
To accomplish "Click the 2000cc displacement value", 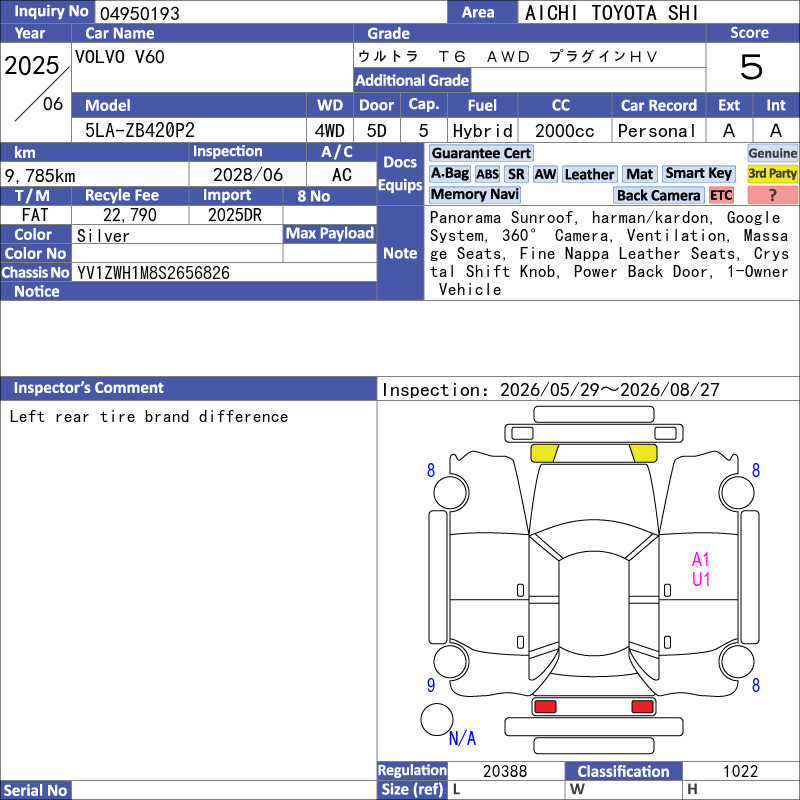I will pos(565,132).
